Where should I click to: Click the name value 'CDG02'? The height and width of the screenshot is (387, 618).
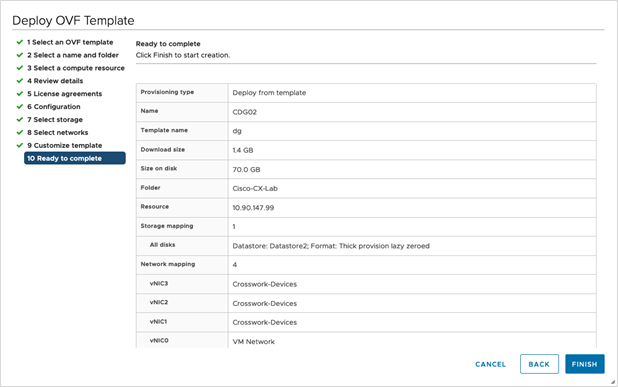point(244,112)
